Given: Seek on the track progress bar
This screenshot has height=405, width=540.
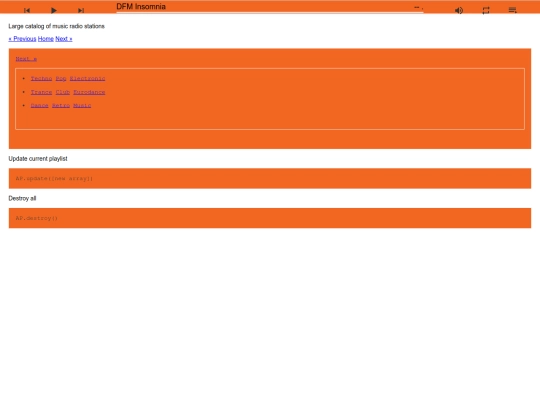Looking at the screenshot, I should point(270,12).
